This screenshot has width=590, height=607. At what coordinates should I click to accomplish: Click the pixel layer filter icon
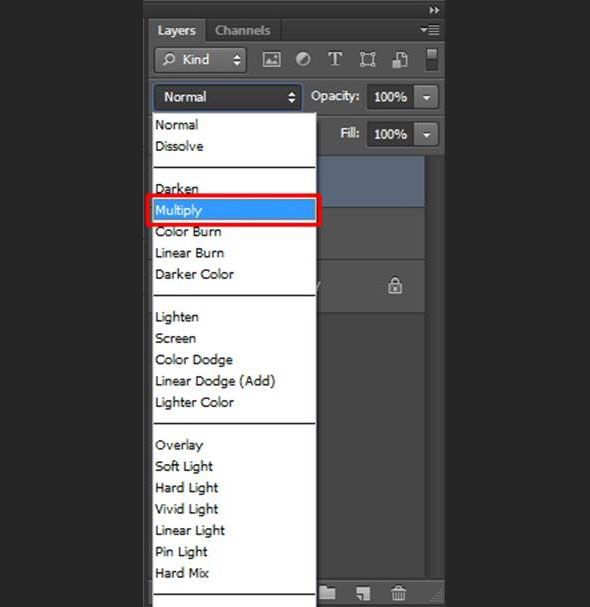(x=272, y=60)
